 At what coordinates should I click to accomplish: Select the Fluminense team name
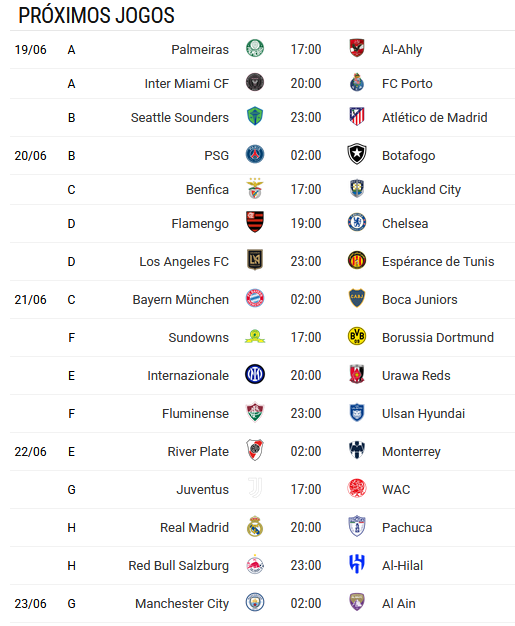coord(195,414)
